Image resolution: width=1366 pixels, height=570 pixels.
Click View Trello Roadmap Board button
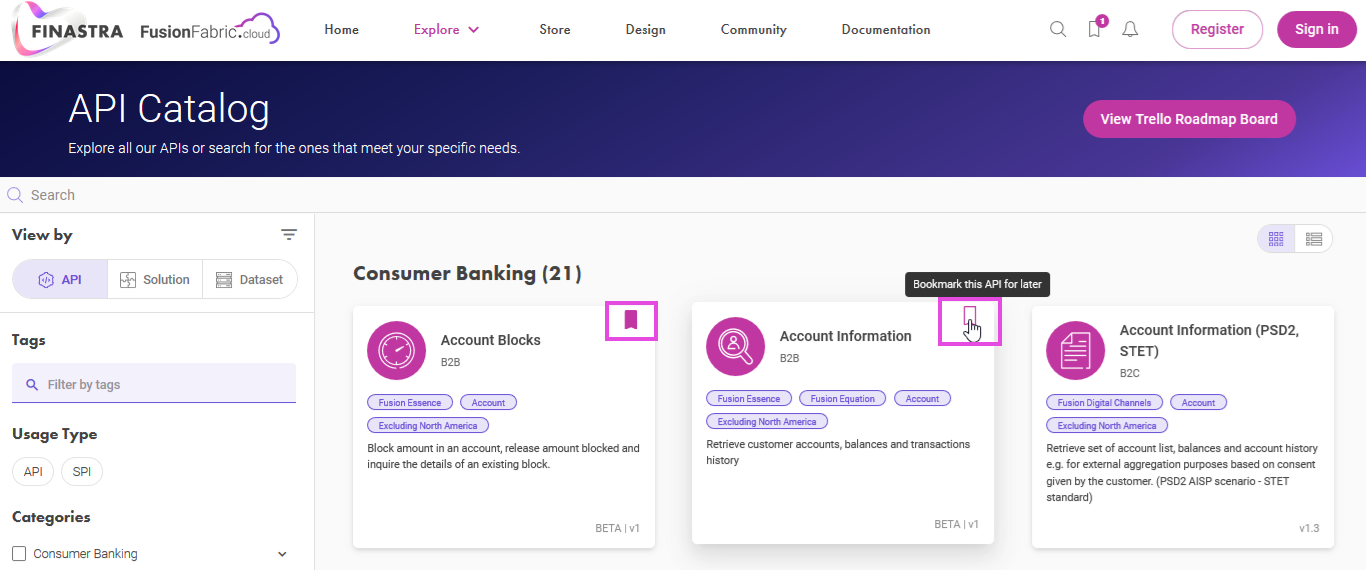tap(1189, 119)
